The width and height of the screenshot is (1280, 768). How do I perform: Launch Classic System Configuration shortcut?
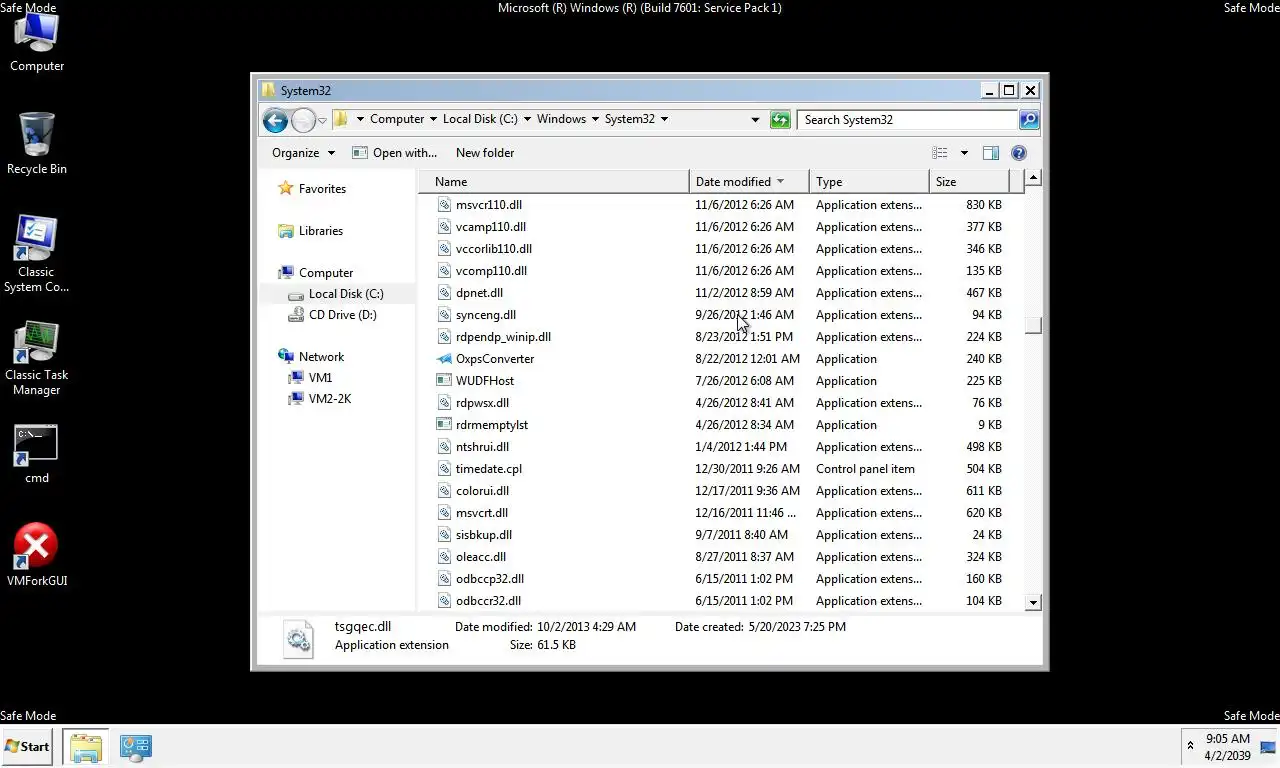(x=36, y=254)
